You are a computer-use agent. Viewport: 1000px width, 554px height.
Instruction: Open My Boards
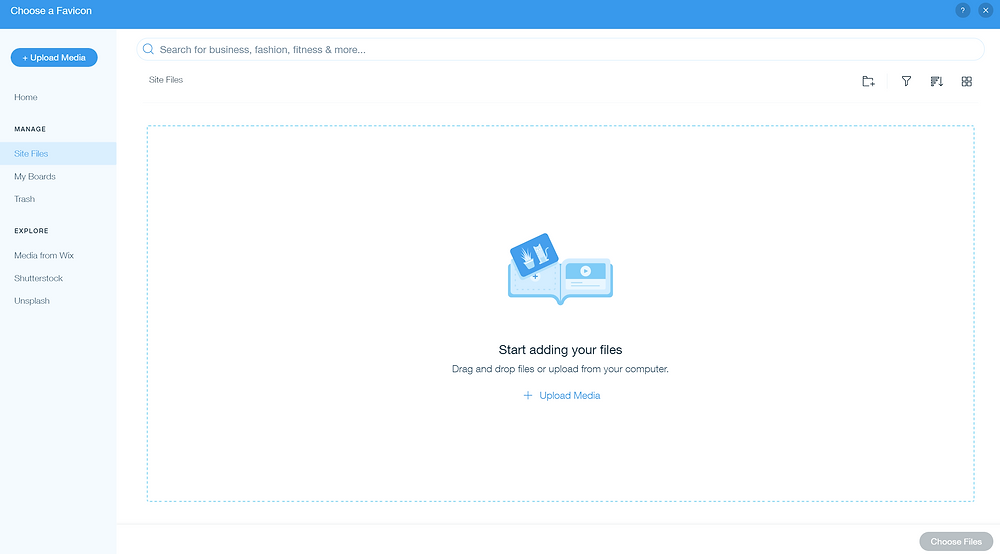tap(35, 176)
